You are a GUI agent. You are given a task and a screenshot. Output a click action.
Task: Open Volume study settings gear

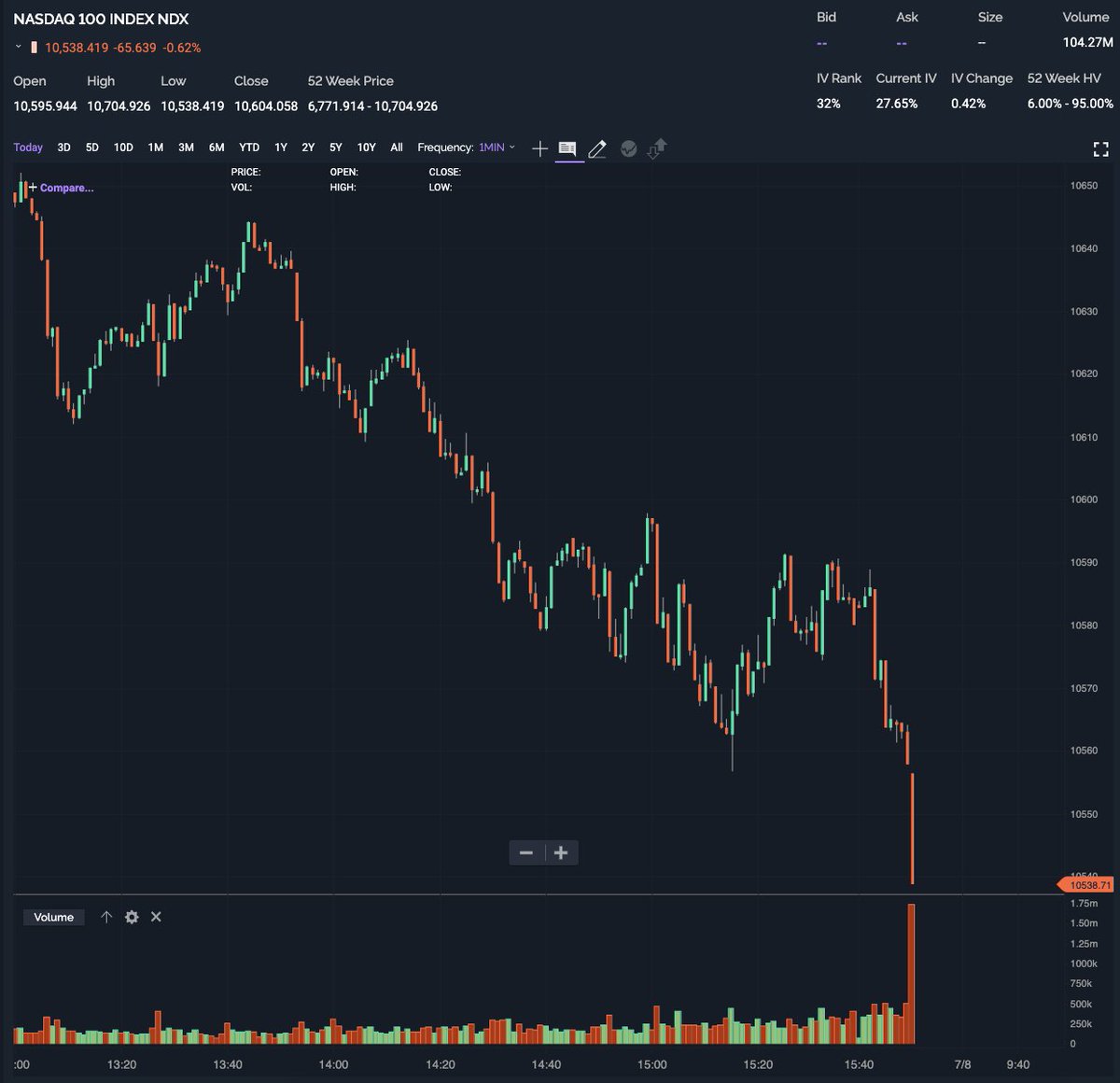(132, 917)
